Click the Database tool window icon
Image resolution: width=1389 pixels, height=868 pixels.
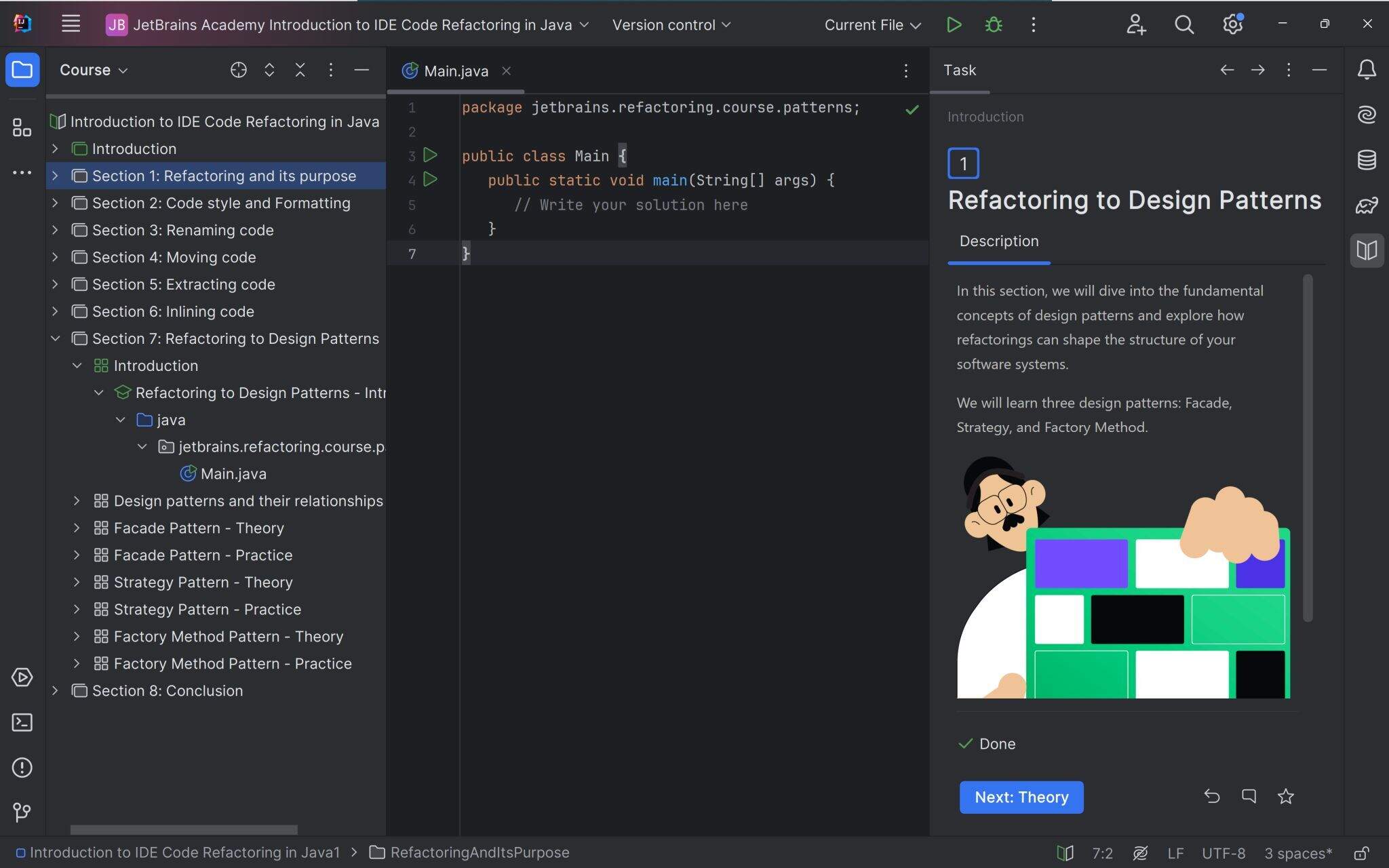pyautogui.click(x=1367, y=159)
